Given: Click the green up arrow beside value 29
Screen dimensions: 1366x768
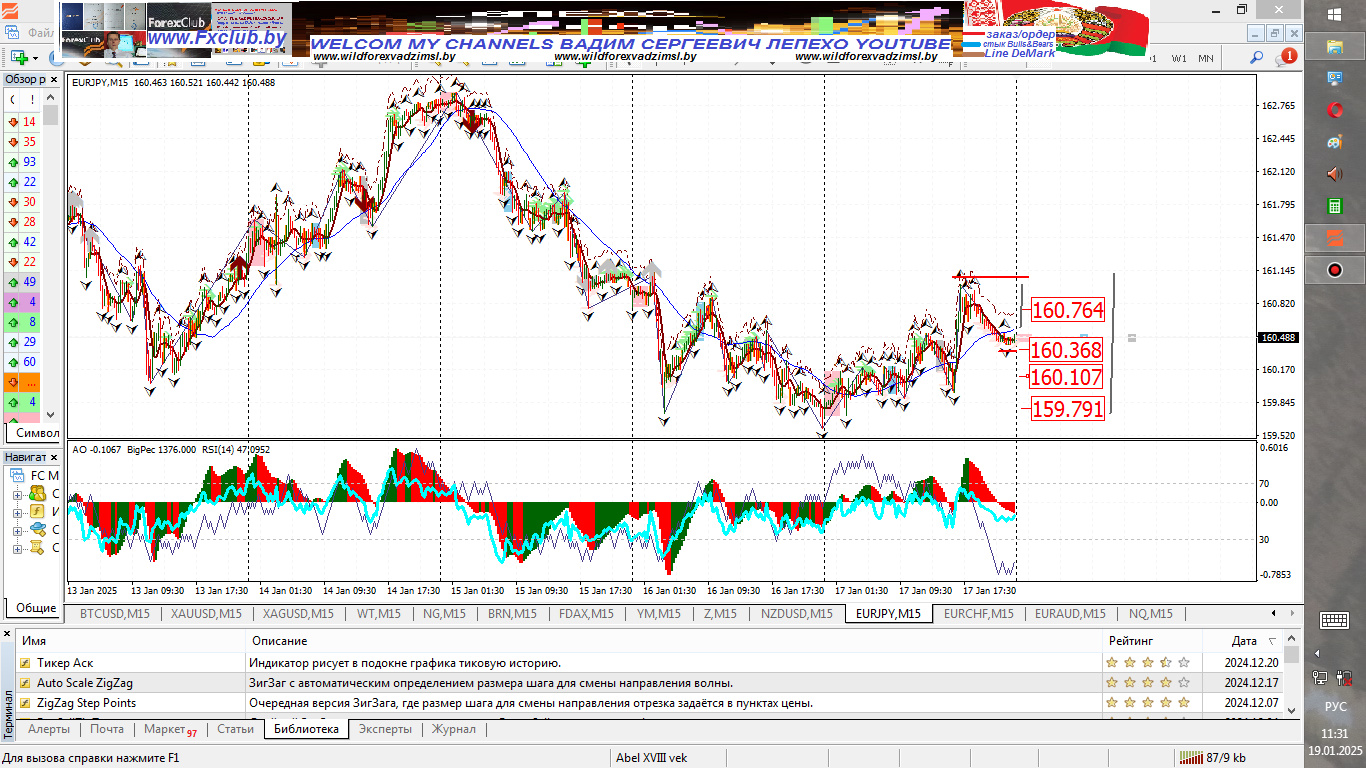Looking at the screenshot, I should [x=13, y=342].
